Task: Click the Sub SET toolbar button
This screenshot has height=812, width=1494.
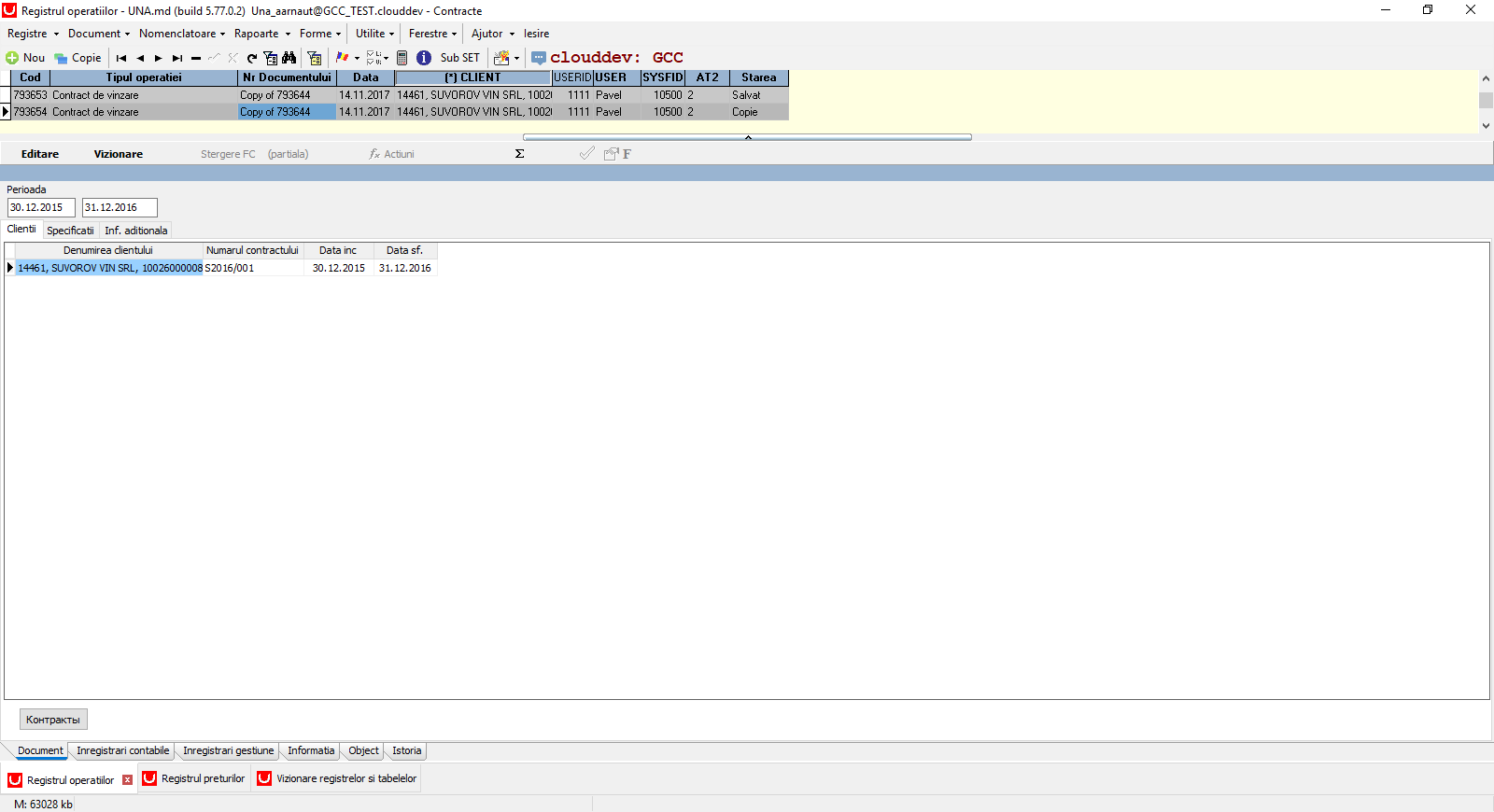Action: [460, 58]
